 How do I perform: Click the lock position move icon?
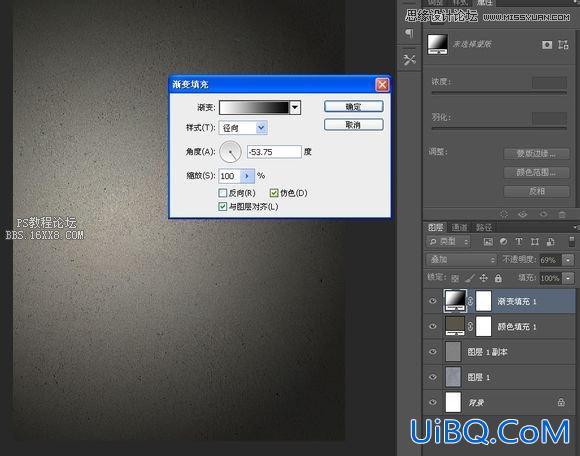[483, 278]
